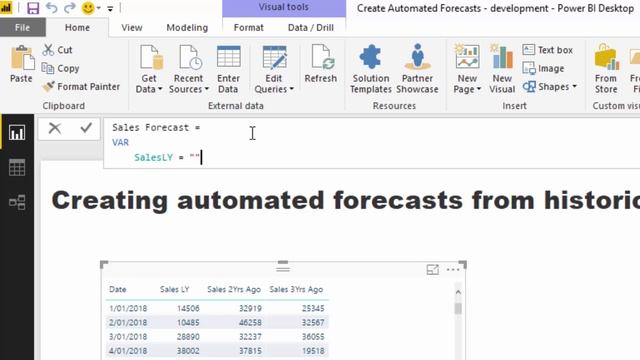Image resolution: width=640 pixels, height=360 pixels.
Task: Insert a New Visual bar chart
Action: click(x=502, y=56)
